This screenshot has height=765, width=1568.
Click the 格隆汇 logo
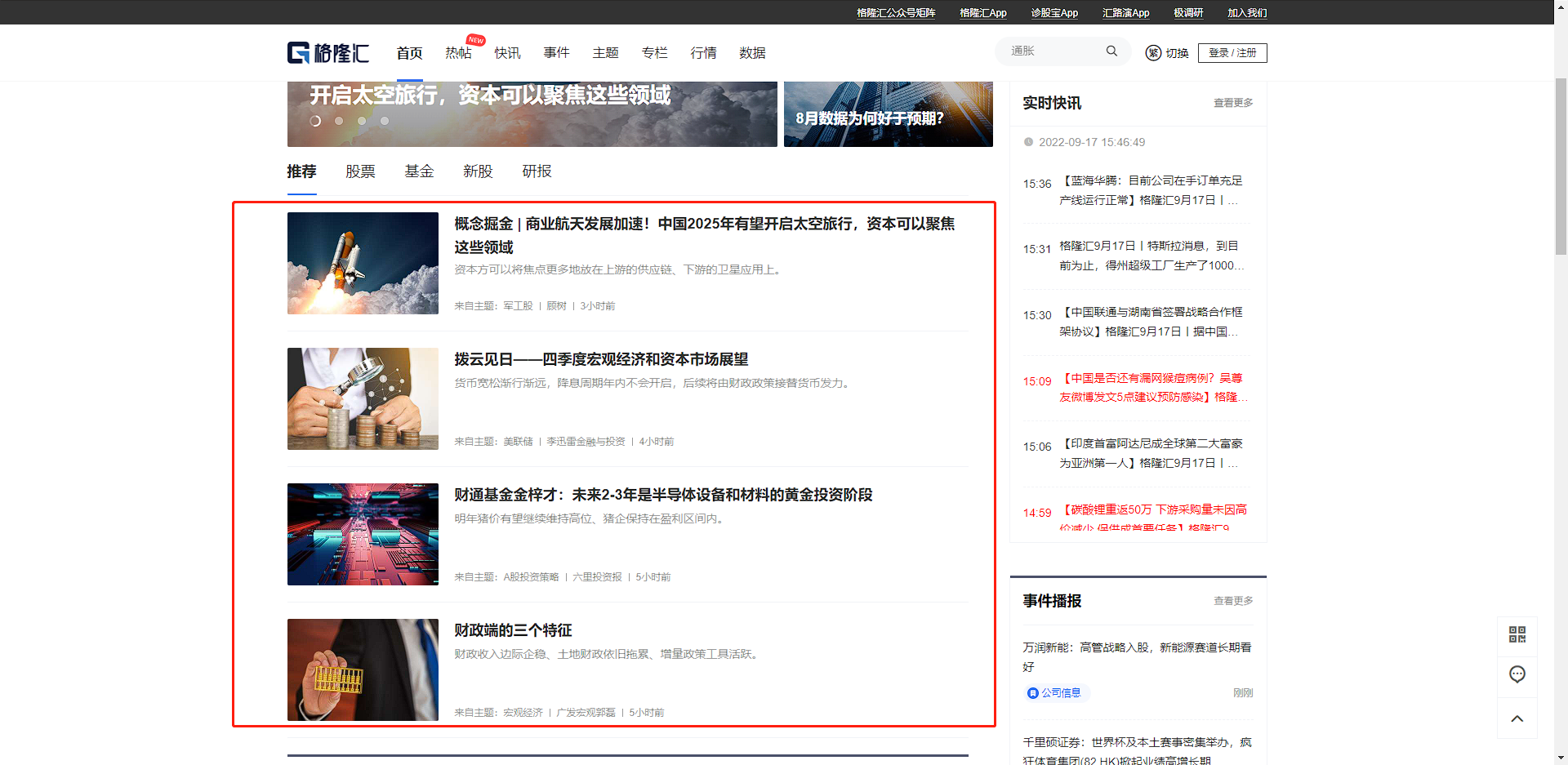pyautogui.click(x=327, y=53)
